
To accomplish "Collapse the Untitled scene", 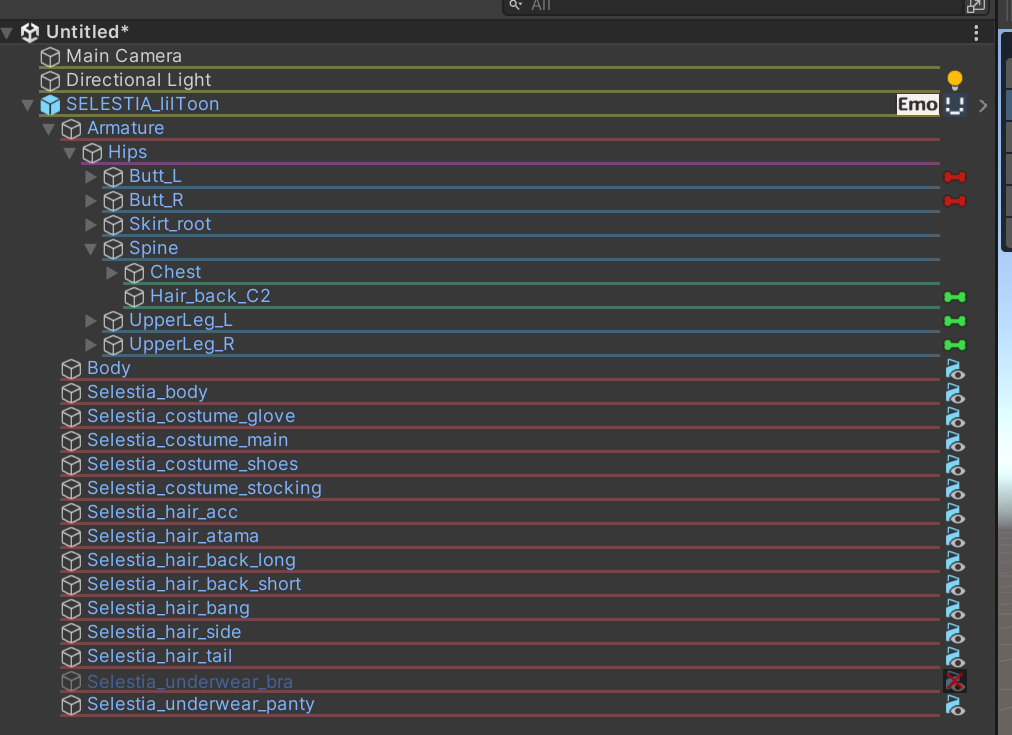I will click(x=7, y=33).
